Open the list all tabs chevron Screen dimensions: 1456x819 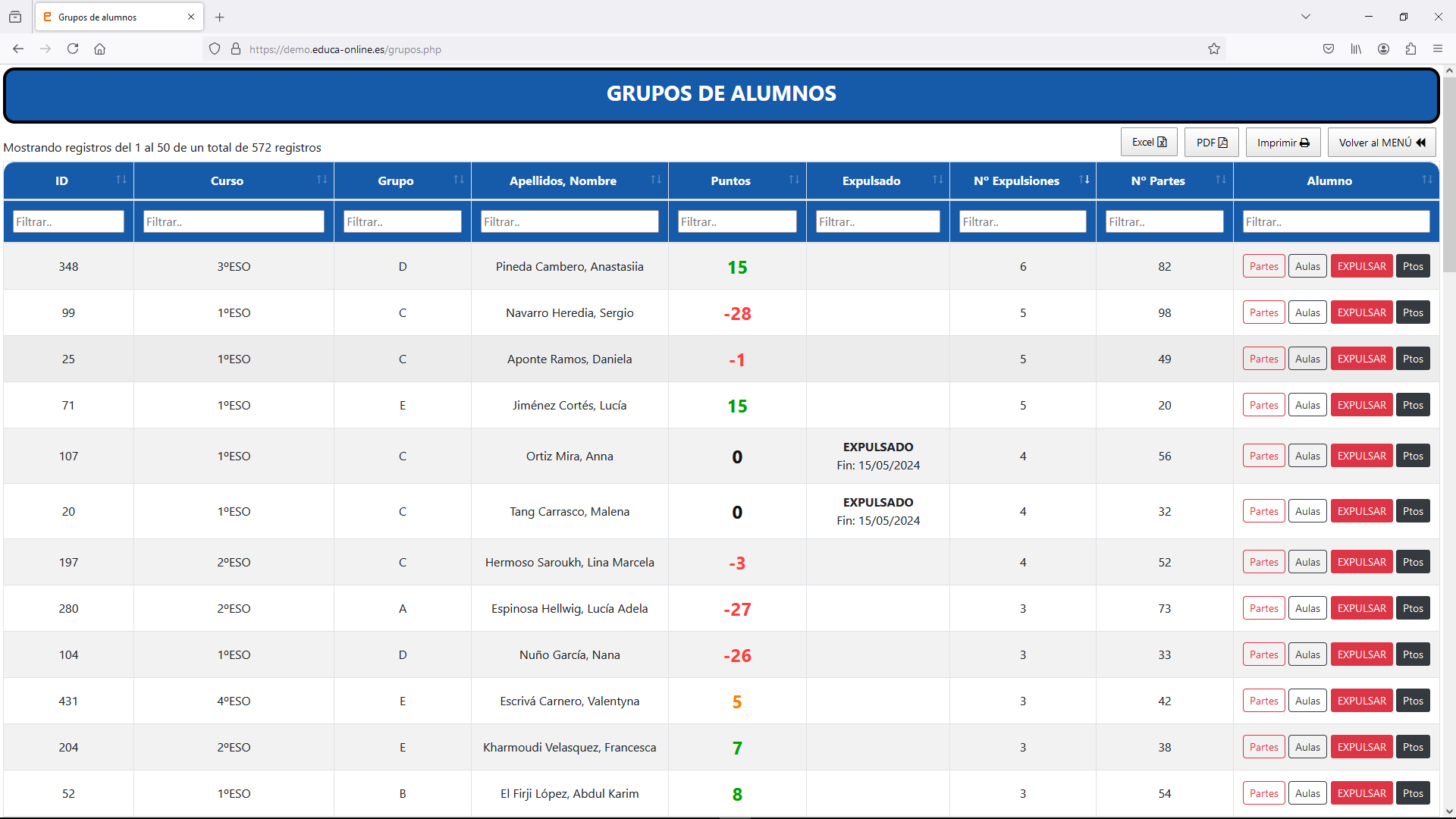pos(1306,17)
